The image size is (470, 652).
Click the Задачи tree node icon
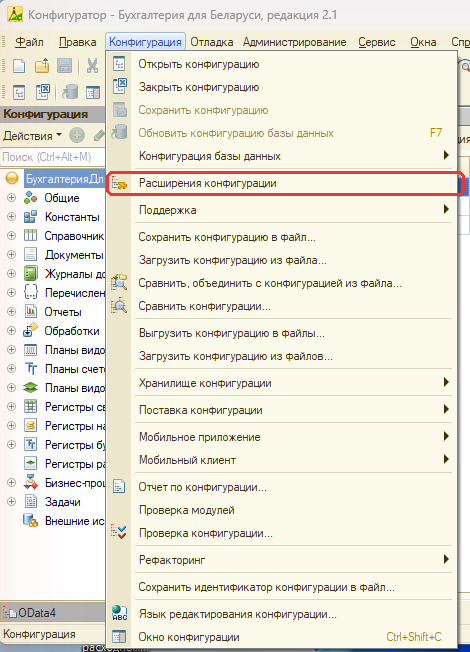(x=31, y=501)
